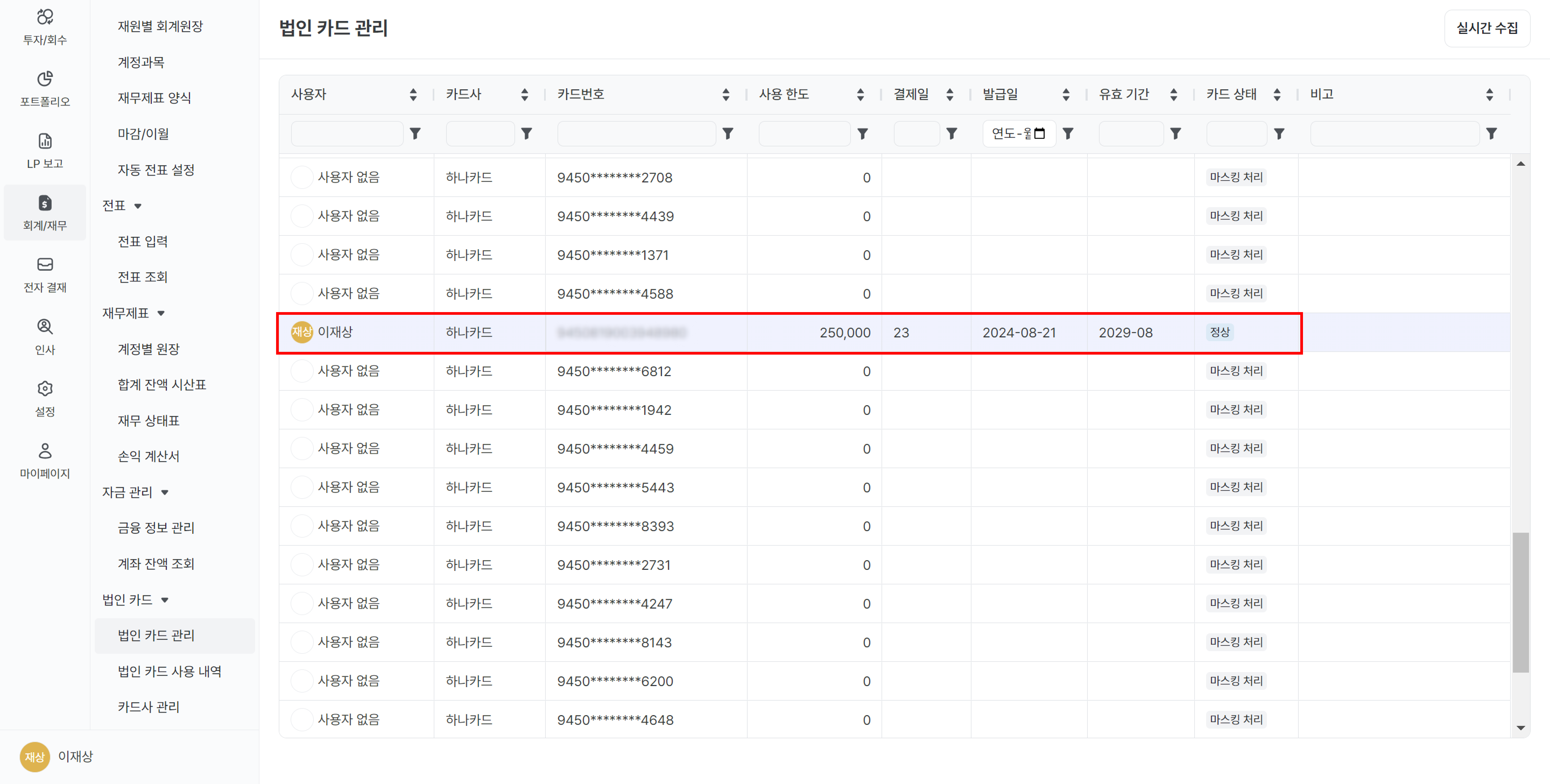
Task: Open 계좌 잔액 조회 menu item
Action: click(156, 564)
